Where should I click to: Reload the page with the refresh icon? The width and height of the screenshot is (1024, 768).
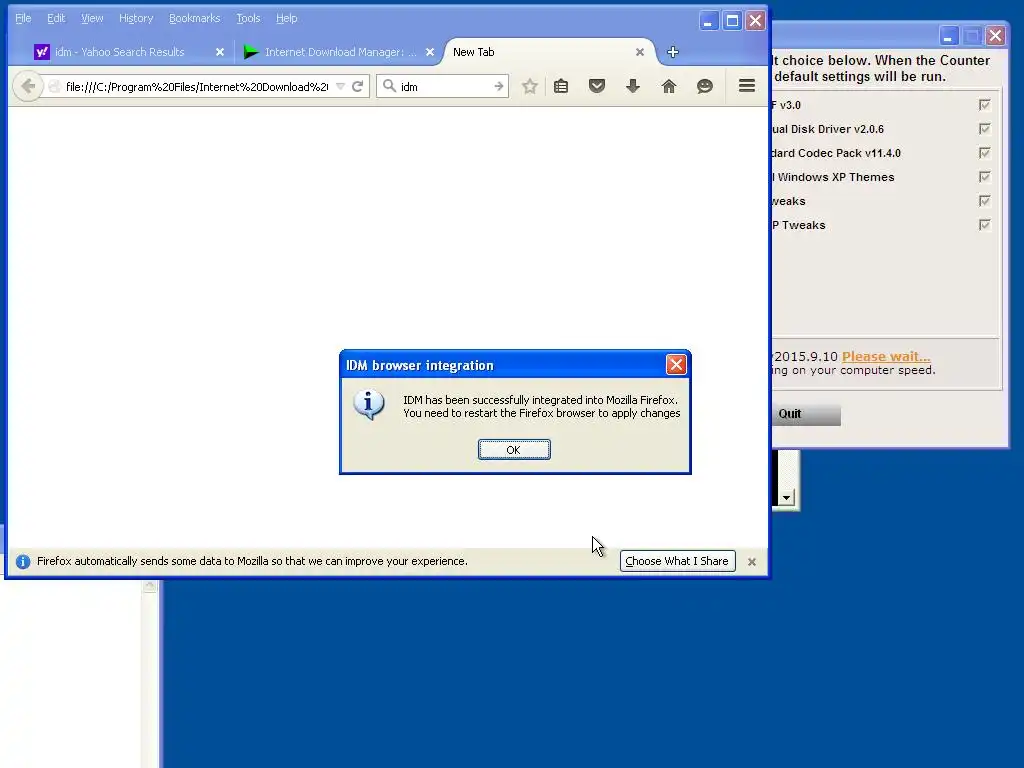(357, 86)
